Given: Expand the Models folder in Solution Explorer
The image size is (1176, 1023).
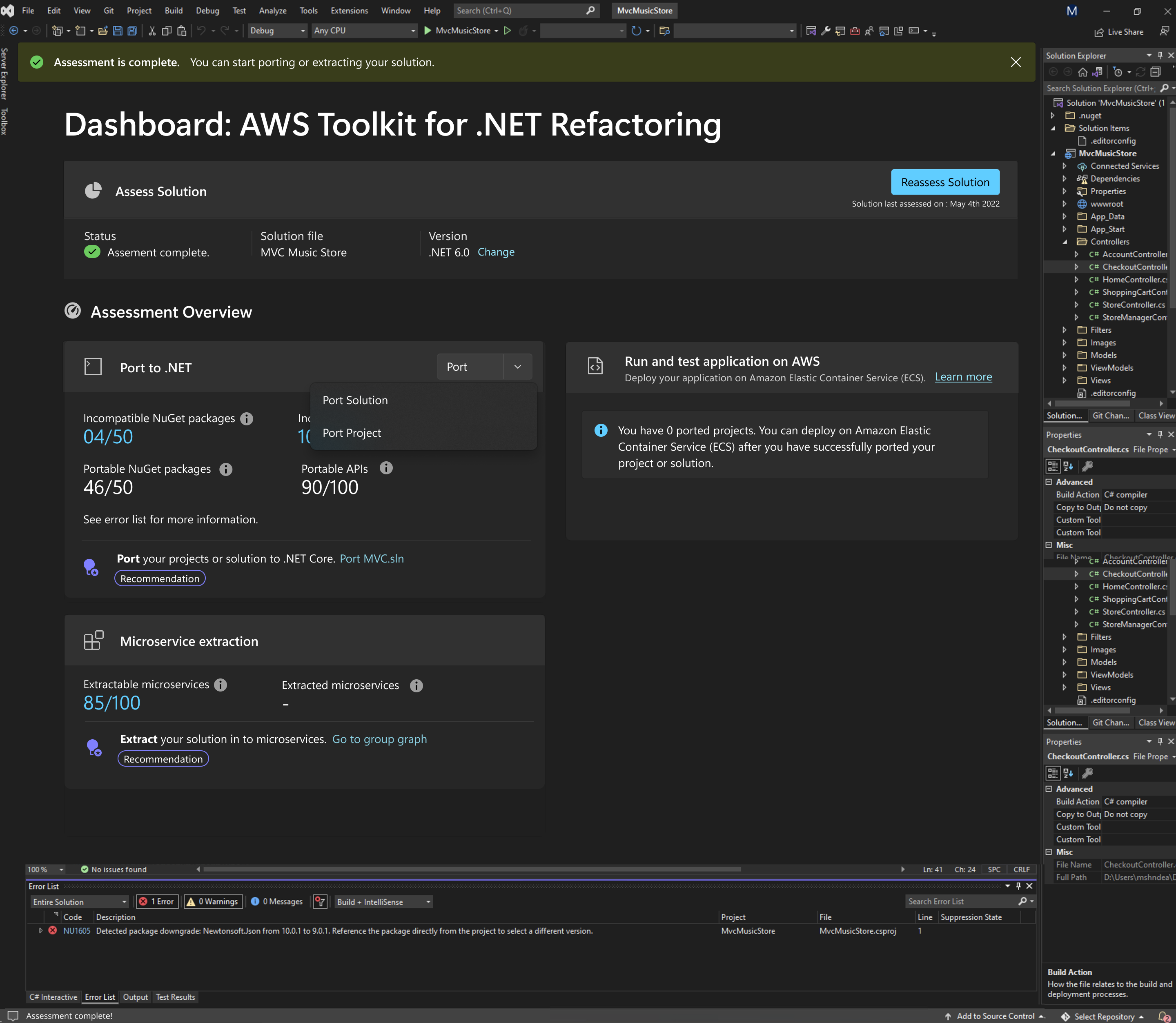Looking at the screenshot, I should (1064, 355).
